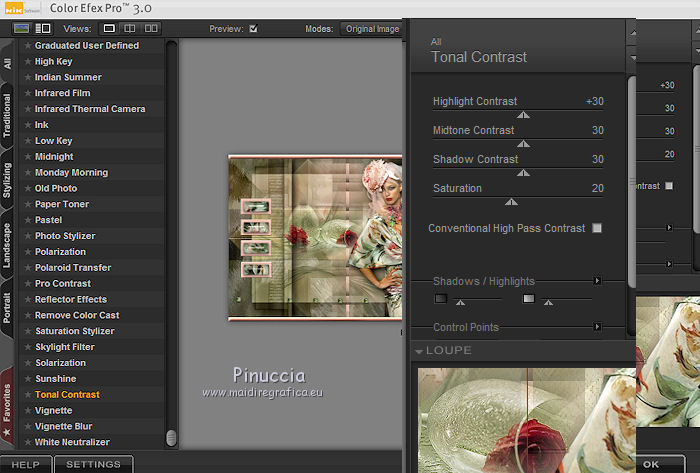Click the filter list scrollbar thumb

point(171,438)
